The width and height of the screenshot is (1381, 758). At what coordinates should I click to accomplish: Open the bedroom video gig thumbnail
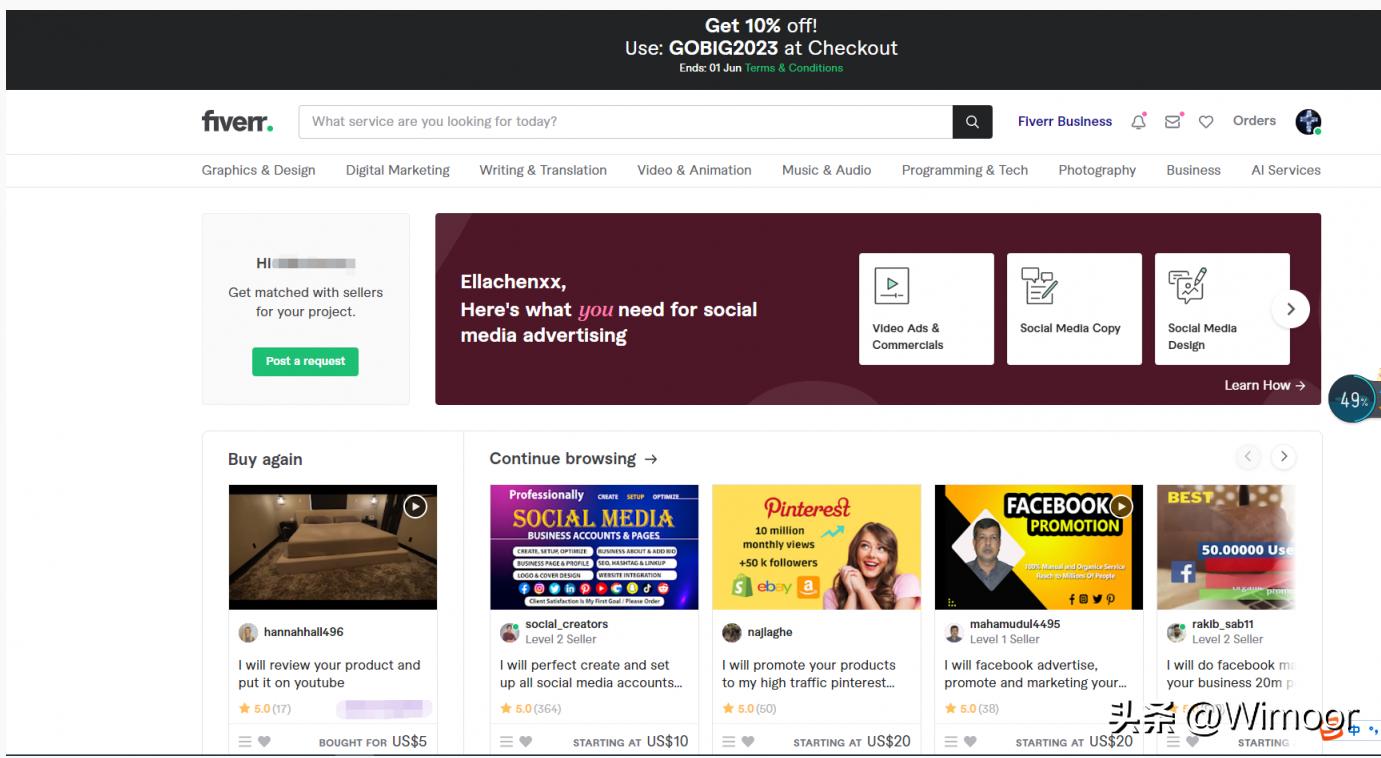point(333,547)
